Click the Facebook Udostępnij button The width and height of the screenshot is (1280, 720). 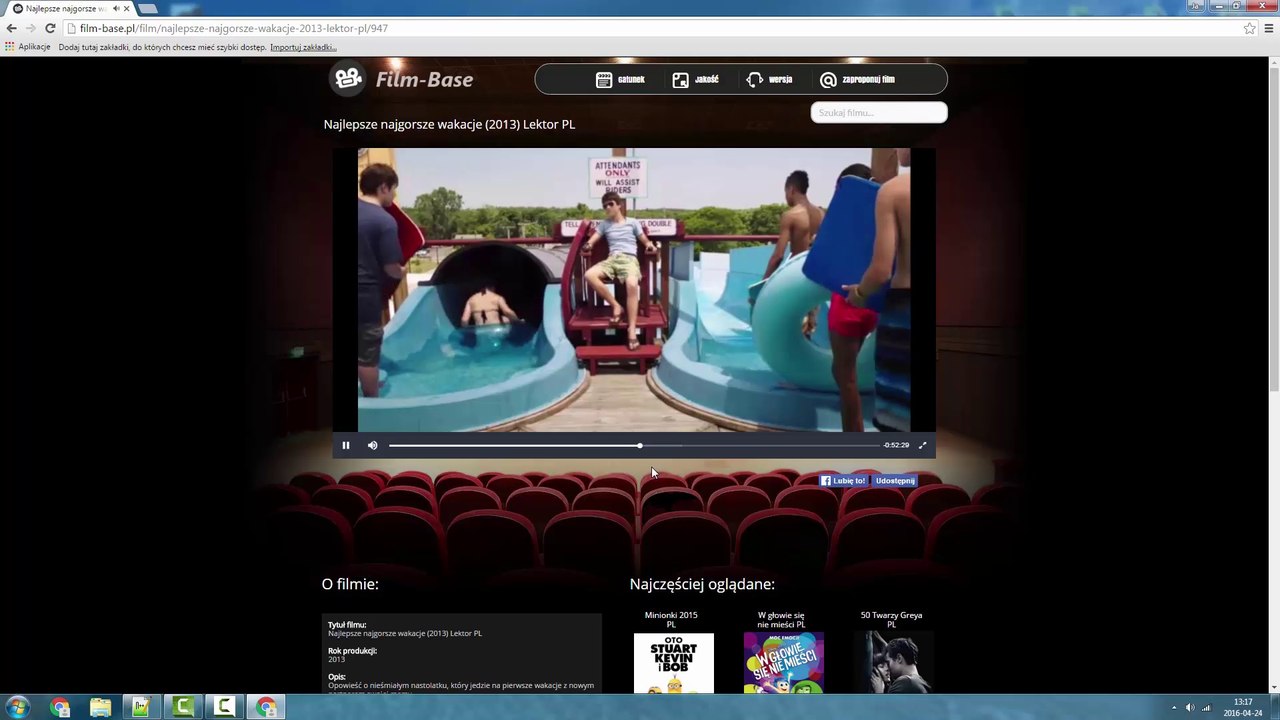coord(894,481)
